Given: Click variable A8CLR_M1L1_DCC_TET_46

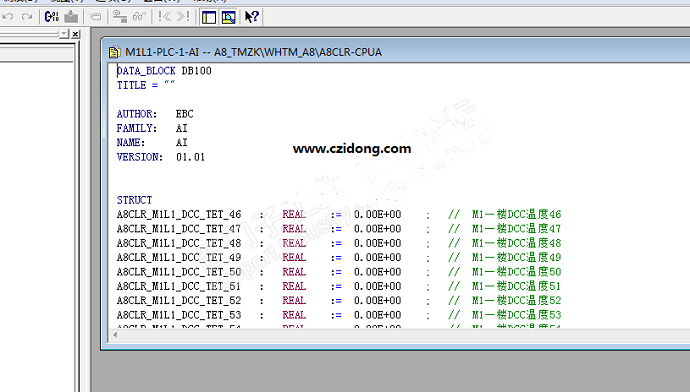Looking at the screenshot, I should tap(179, 214).
